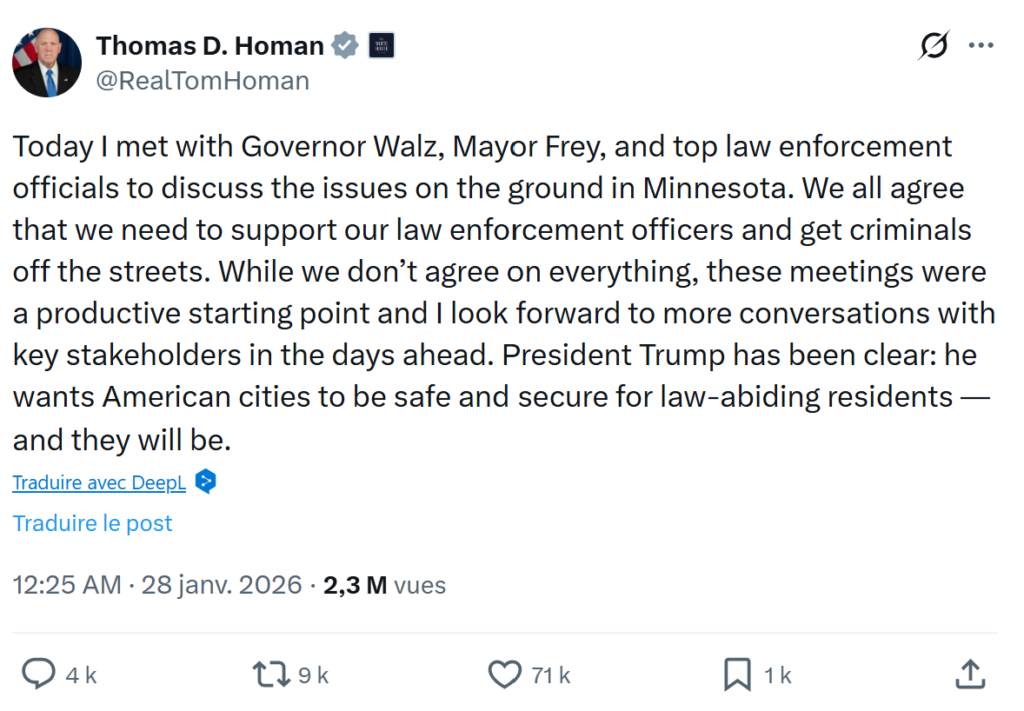The image size is (1024, 711).
Task: Click the affiliation badge beside the verified checkmark
Action: 382,45
